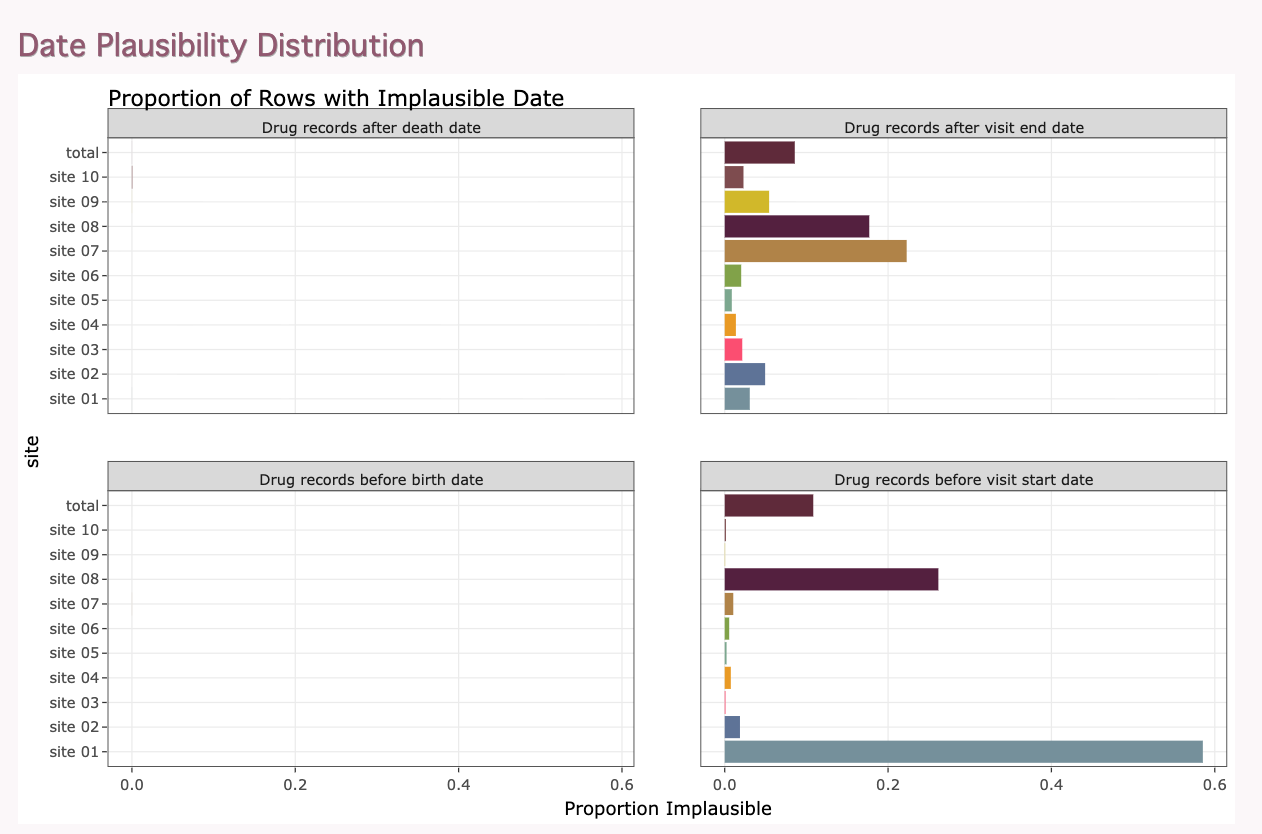Select the yellow site 09 bar in after visit end date
This screenshot has width=1262, height=834.
coord(746,201)
